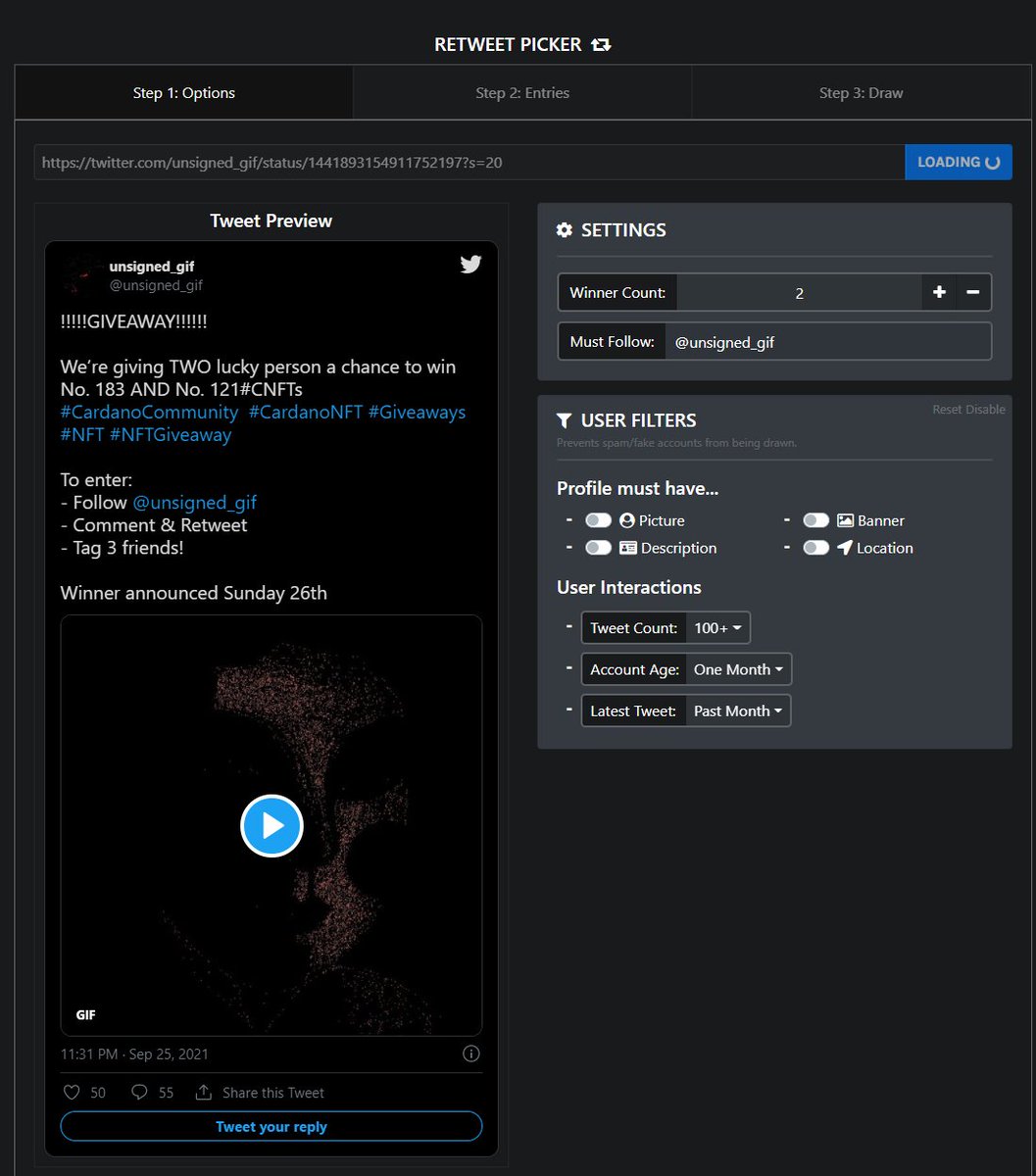Click Tweet your reply button
Viewport: 1036px width, 1176px height.
pyautogui.click(x=271, y=1126)
